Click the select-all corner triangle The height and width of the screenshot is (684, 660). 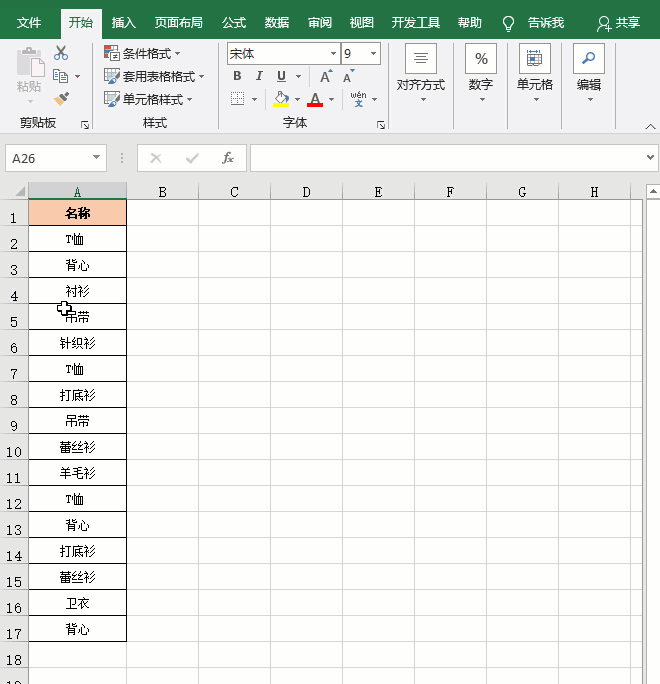(21, 192)
